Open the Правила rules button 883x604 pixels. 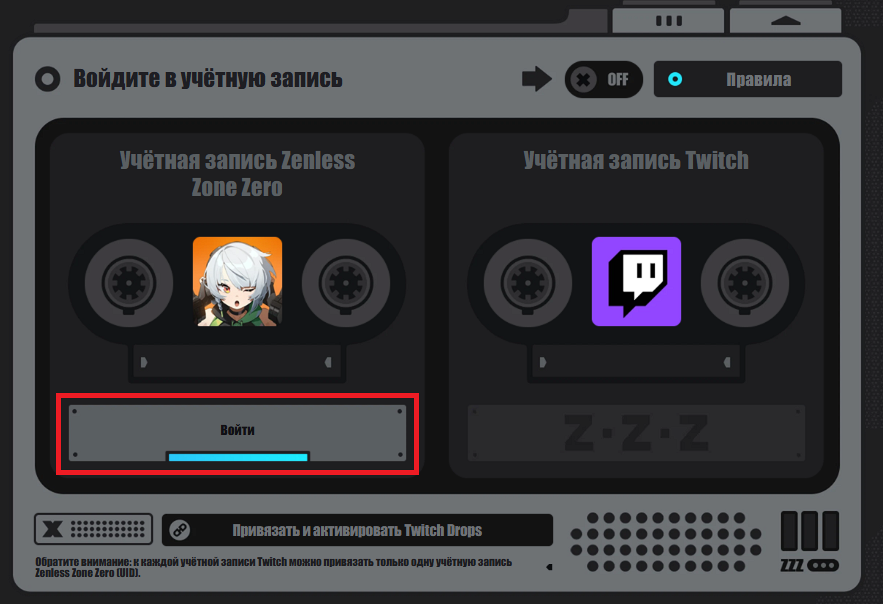tap(748, 79)
